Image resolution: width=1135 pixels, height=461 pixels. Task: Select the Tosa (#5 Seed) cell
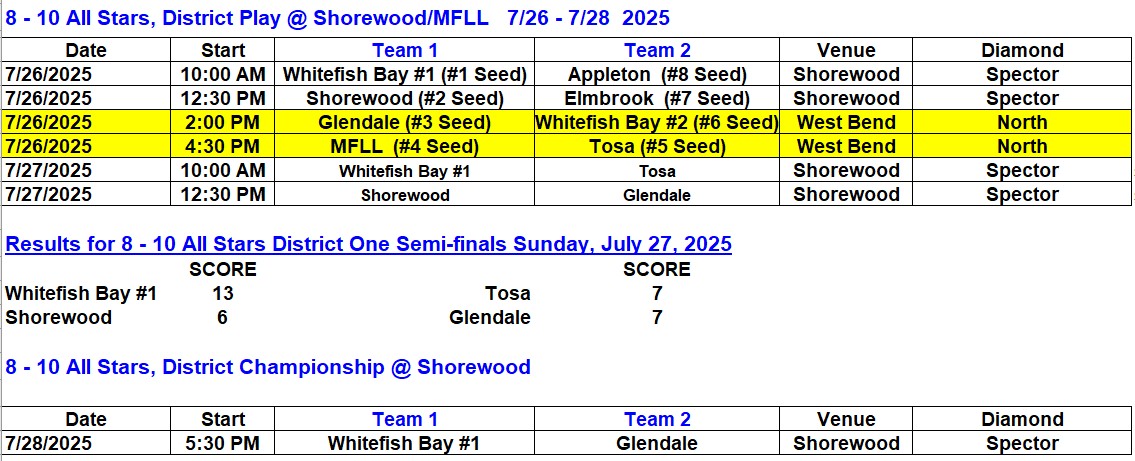pos(657,146)
